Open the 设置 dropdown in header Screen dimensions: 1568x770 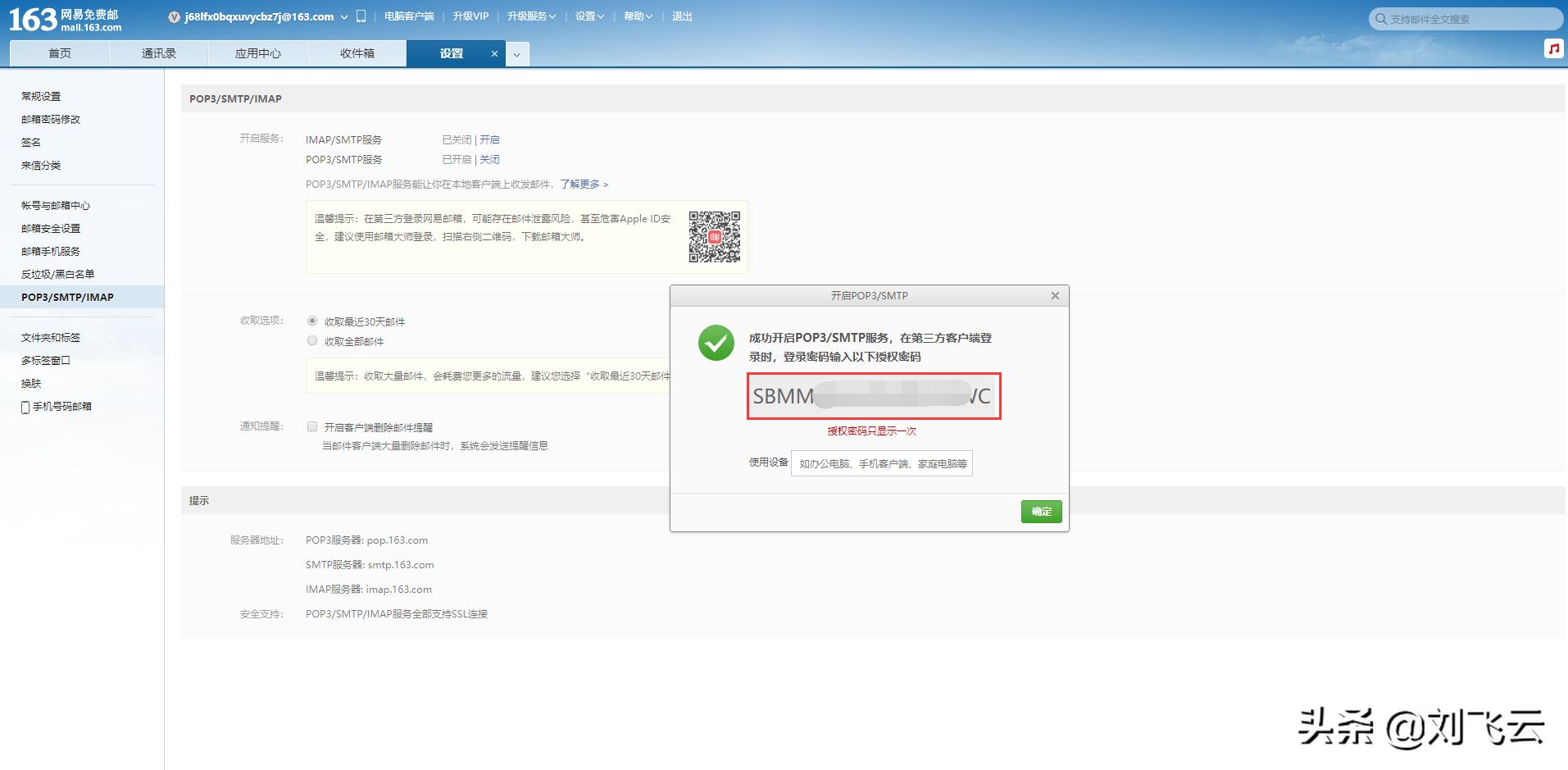point(590,16)
